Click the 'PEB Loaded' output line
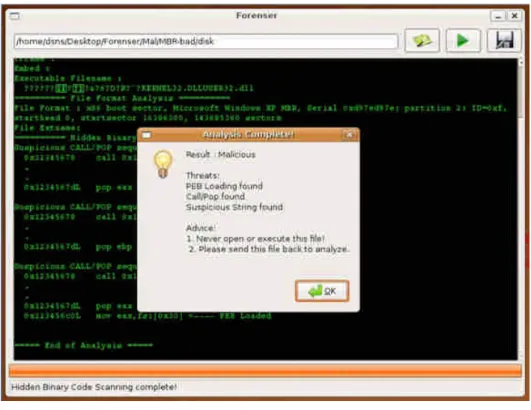 (x=147, y=316)
